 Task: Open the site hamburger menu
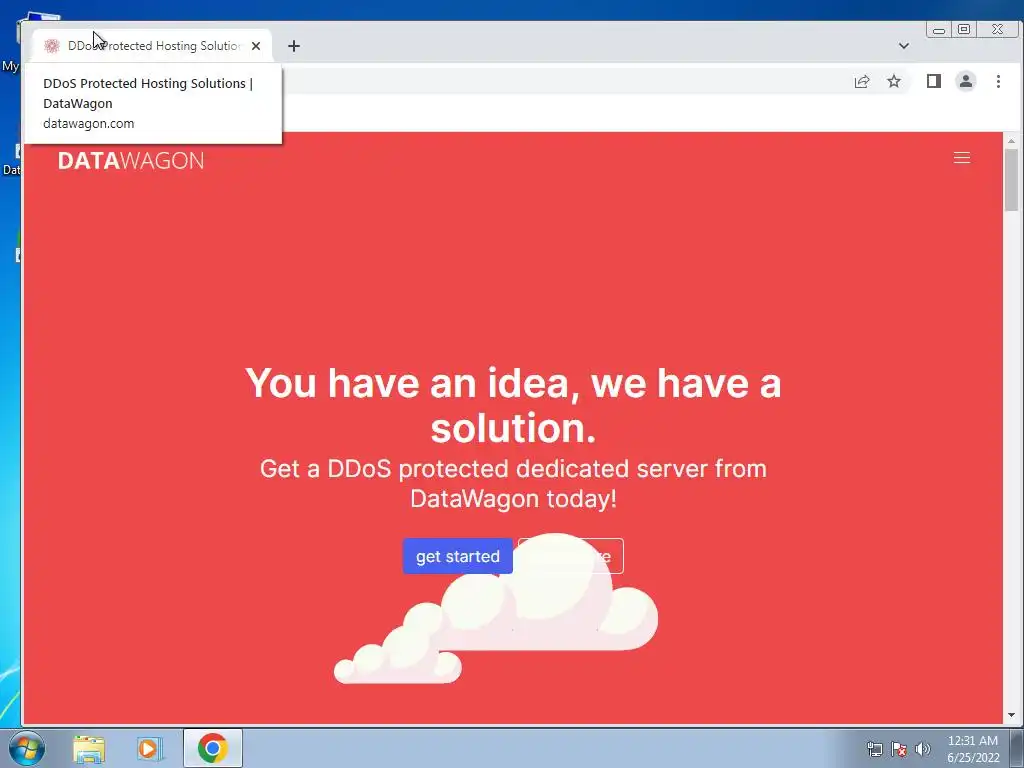pos(962,158)
